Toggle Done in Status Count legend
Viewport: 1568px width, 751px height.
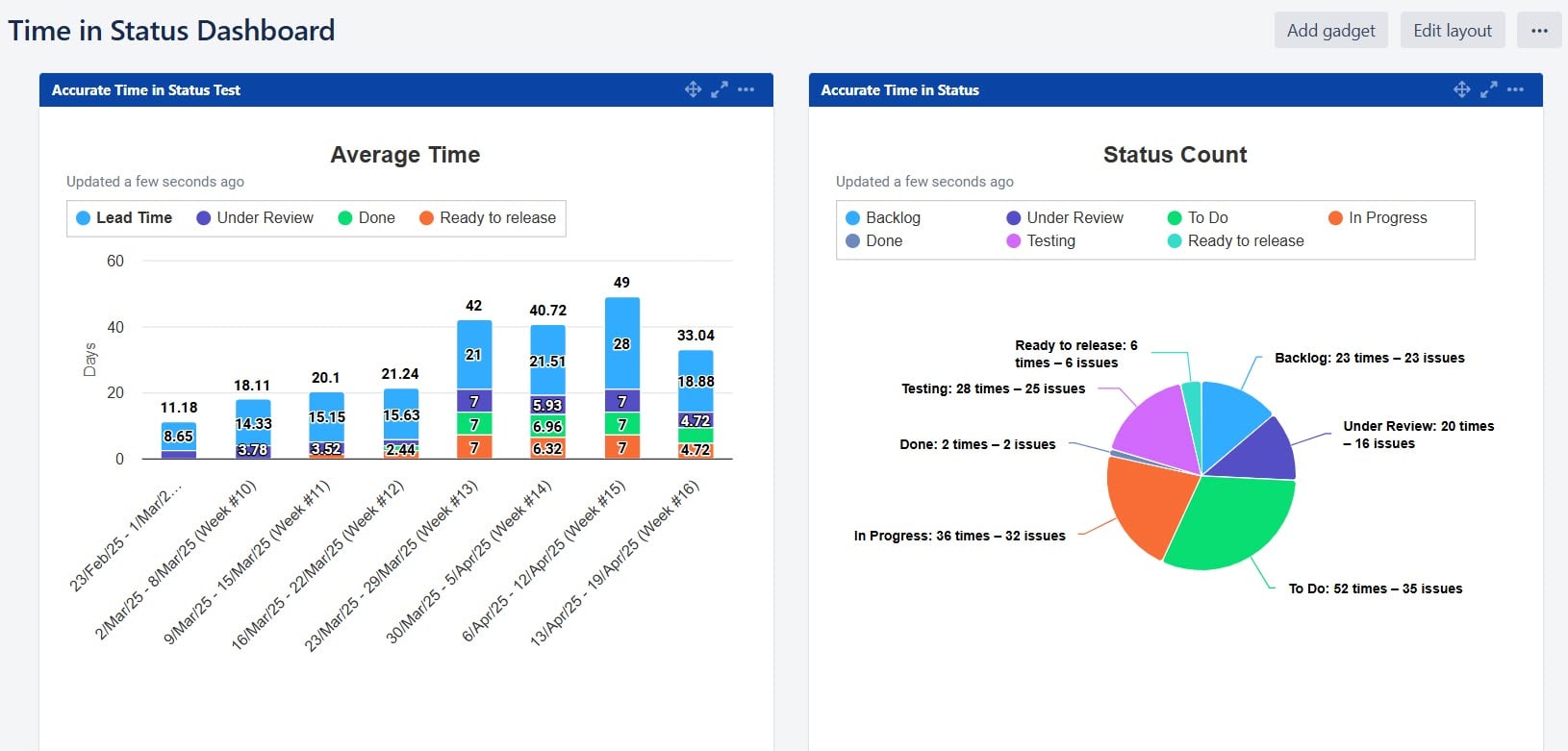pos(873,241)
